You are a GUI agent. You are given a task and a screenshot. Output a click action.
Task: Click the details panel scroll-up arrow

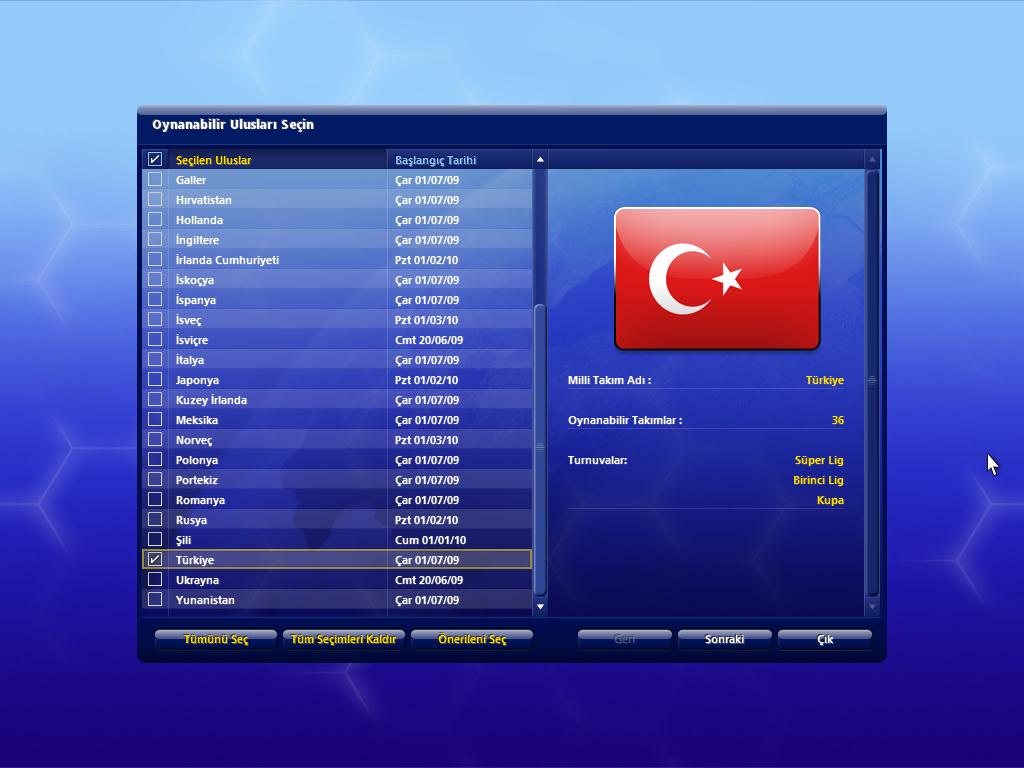(872, 159)
